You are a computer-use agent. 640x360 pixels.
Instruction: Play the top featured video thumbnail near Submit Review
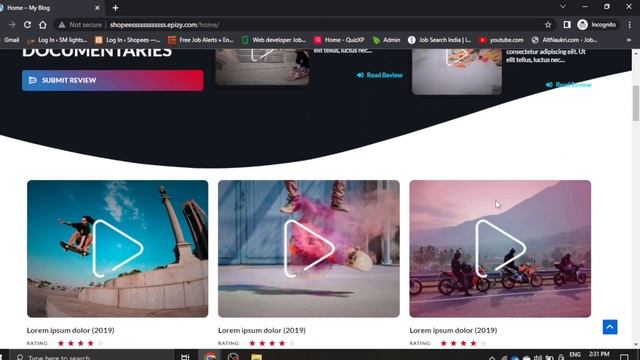262,67
